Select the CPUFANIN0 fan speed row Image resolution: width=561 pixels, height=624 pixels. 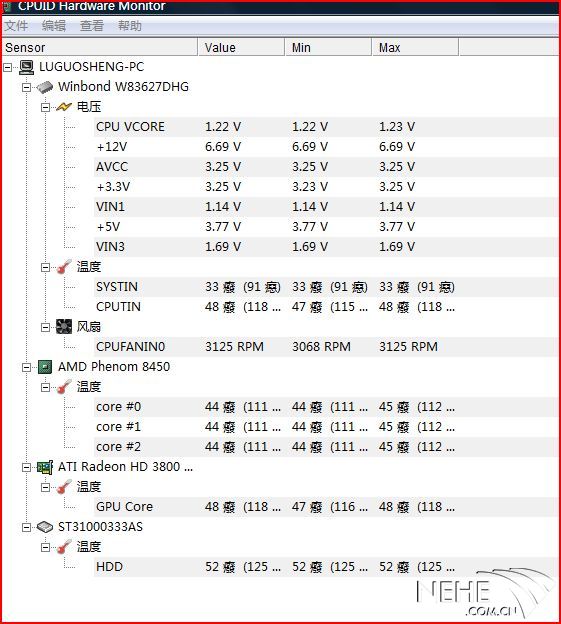tap(325, 347)
